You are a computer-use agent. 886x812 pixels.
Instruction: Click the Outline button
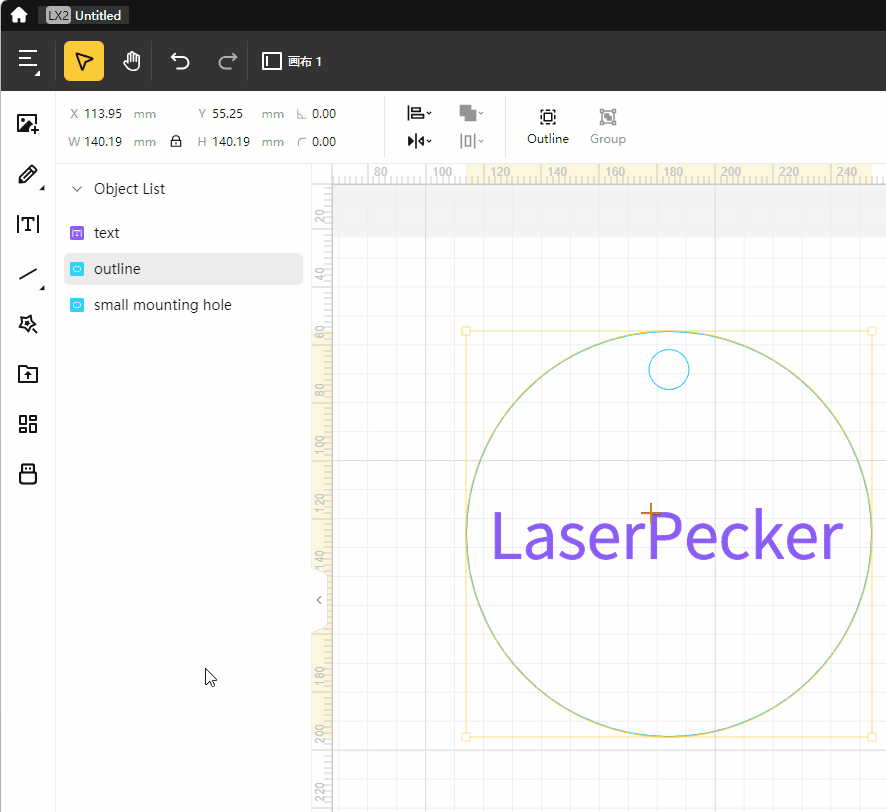(x=548, y=127)
